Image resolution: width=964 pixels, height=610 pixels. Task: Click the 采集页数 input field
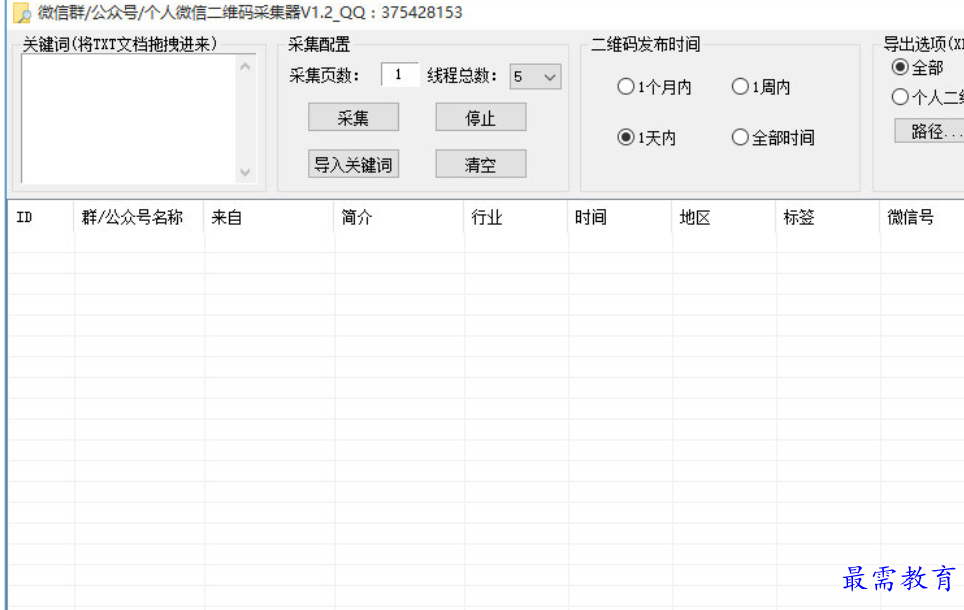click(x=400, y=75)
